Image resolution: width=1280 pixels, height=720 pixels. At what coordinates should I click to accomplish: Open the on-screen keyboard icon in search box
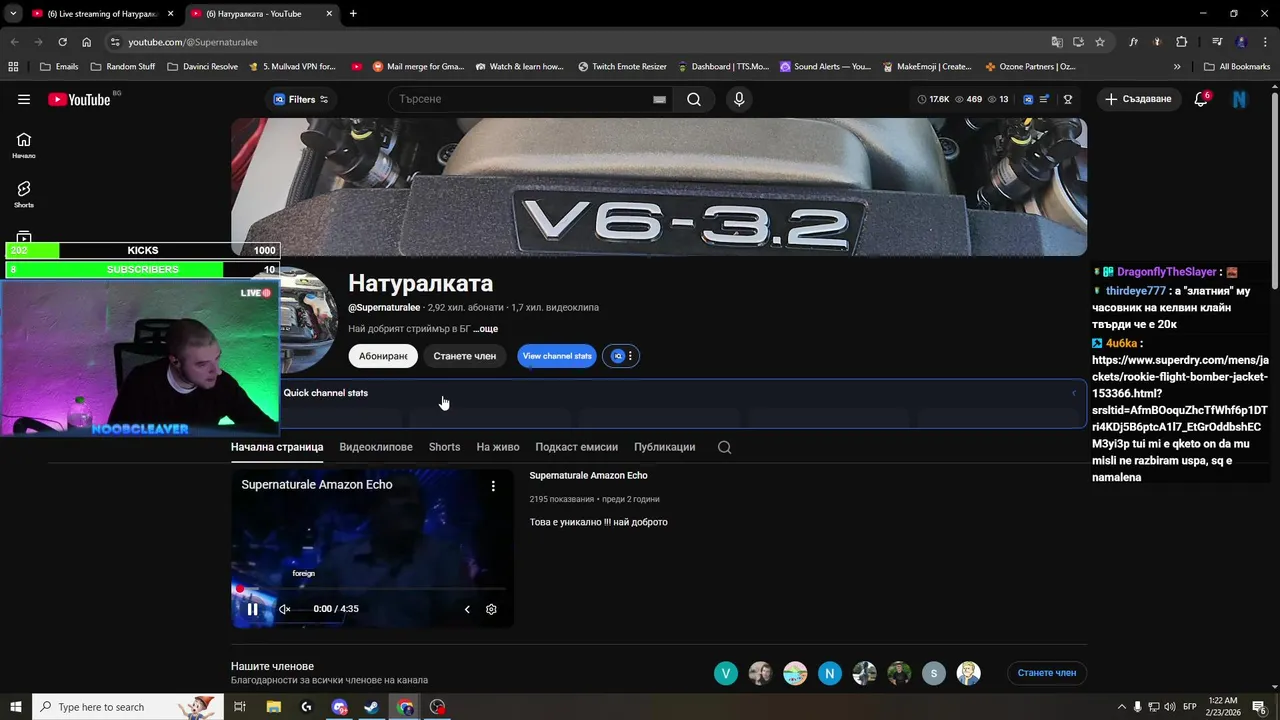coord(659,99)
